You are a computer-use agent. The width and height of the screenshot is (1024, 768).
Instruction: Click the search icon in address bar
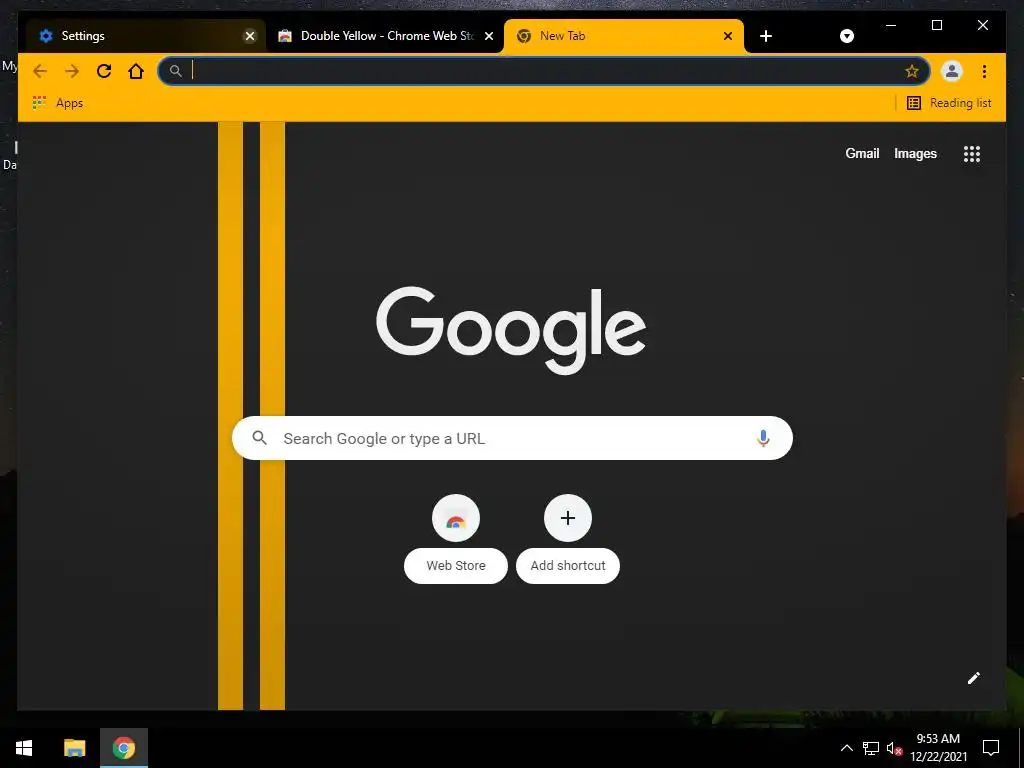tap(175, 71)
